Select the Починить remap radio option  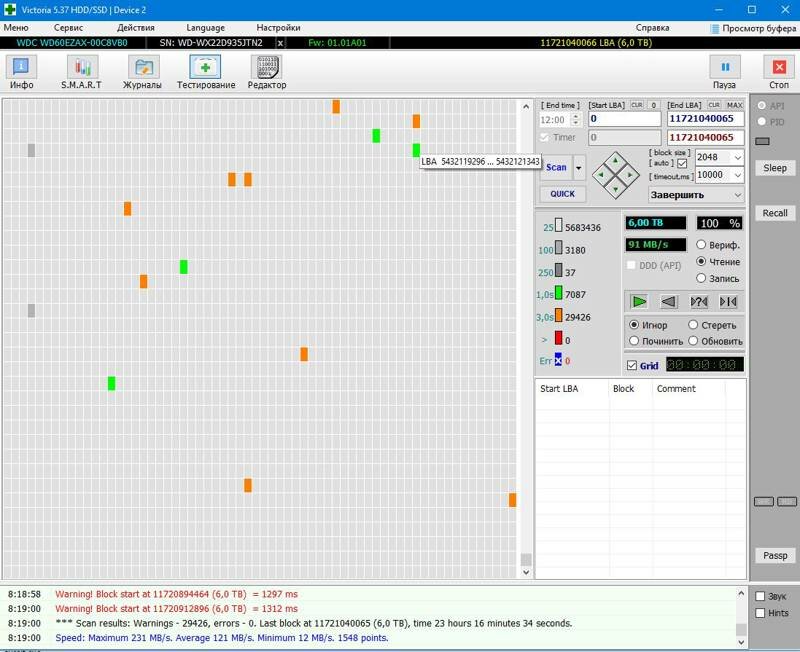(634, 340)
